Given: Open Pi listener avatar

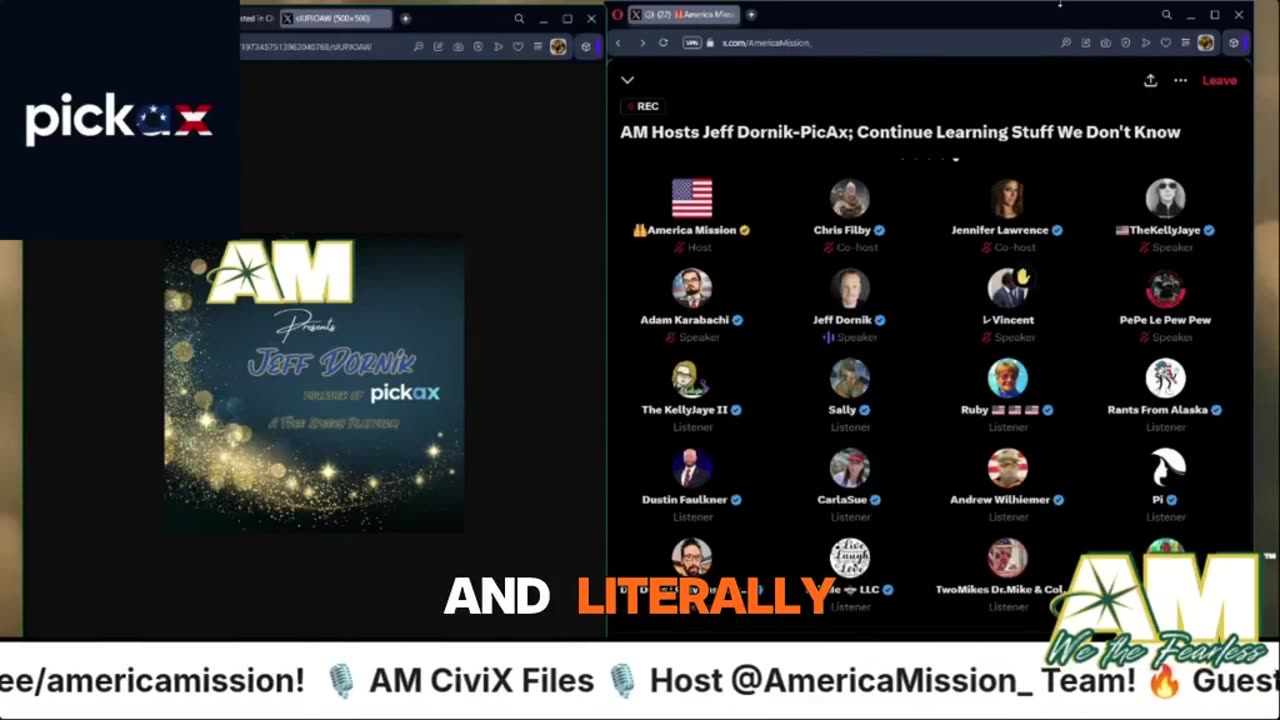Looking at the screenshot, I should click(x=1165, y=468).
